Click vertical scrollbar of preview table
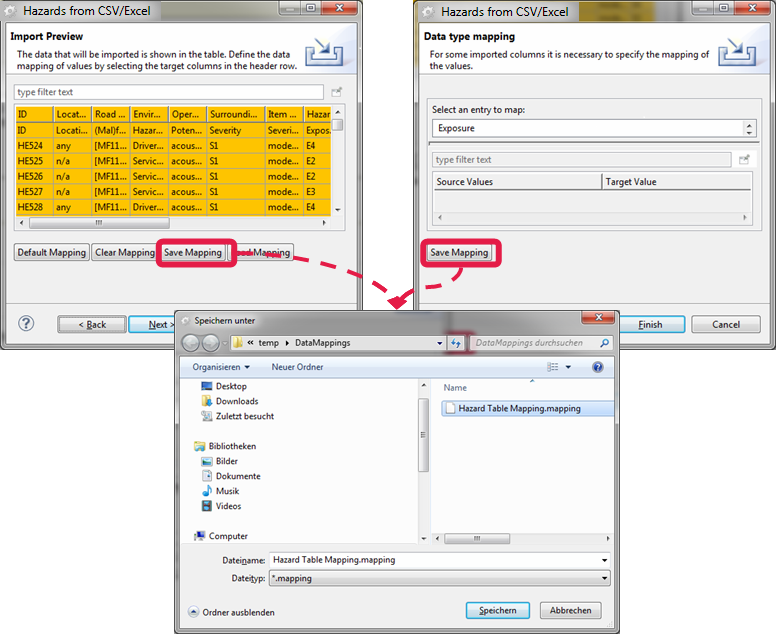 click(x=338, y=124)
